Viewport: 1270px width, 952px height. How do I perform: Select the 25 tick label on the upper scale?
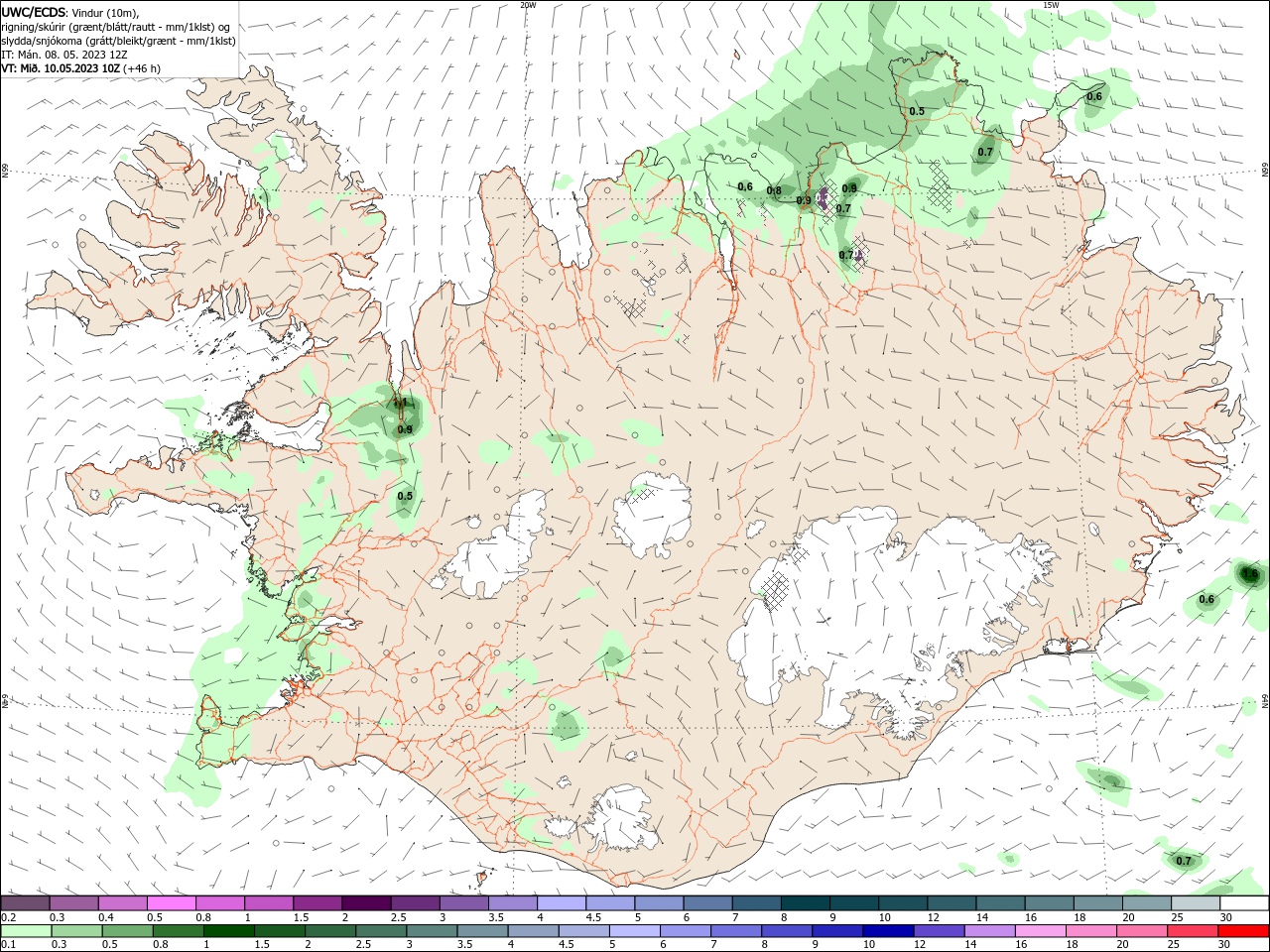click(1176, 917)
